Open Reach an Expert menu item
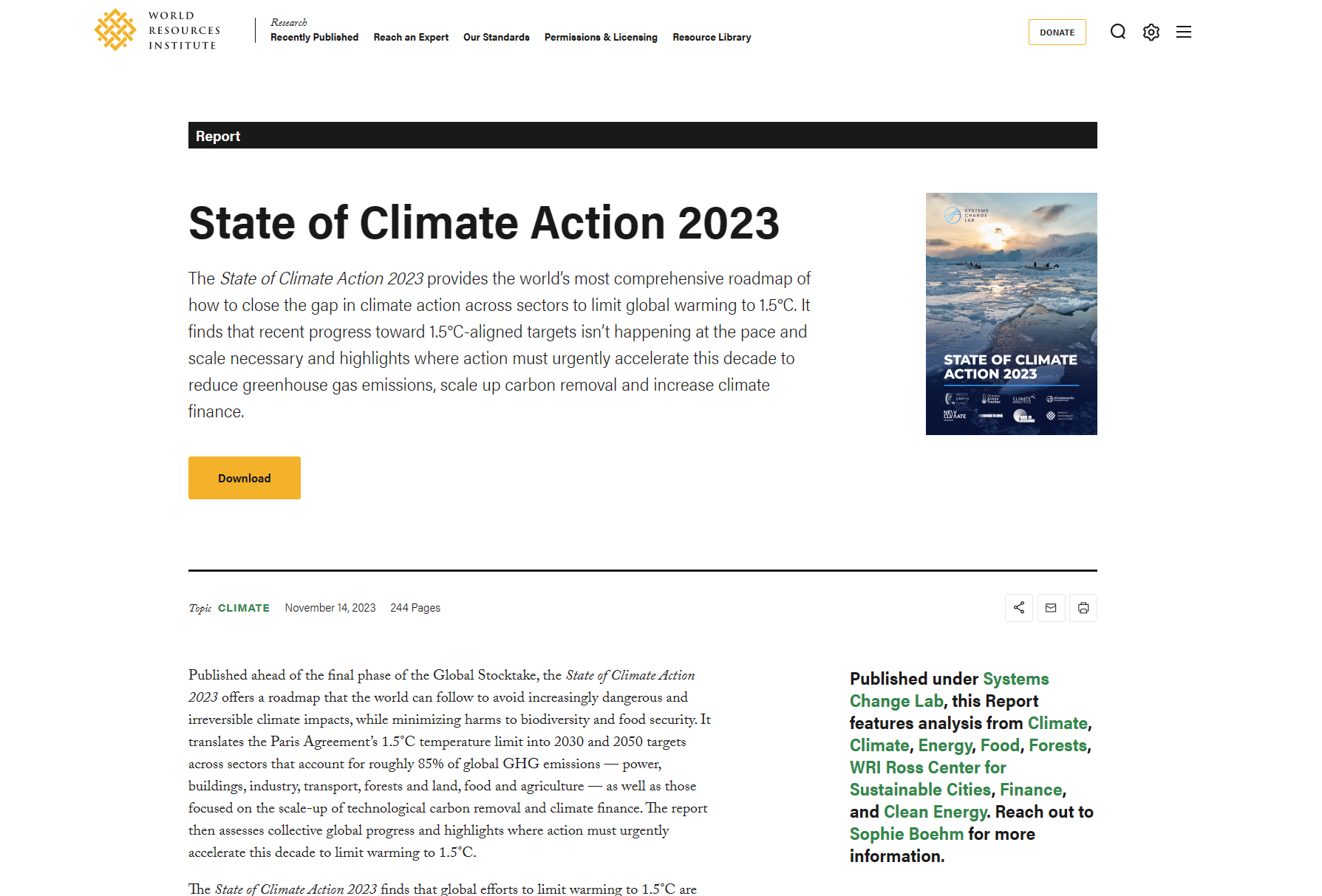The width and height of the screenshot is (1322, 896). [411, 37]
